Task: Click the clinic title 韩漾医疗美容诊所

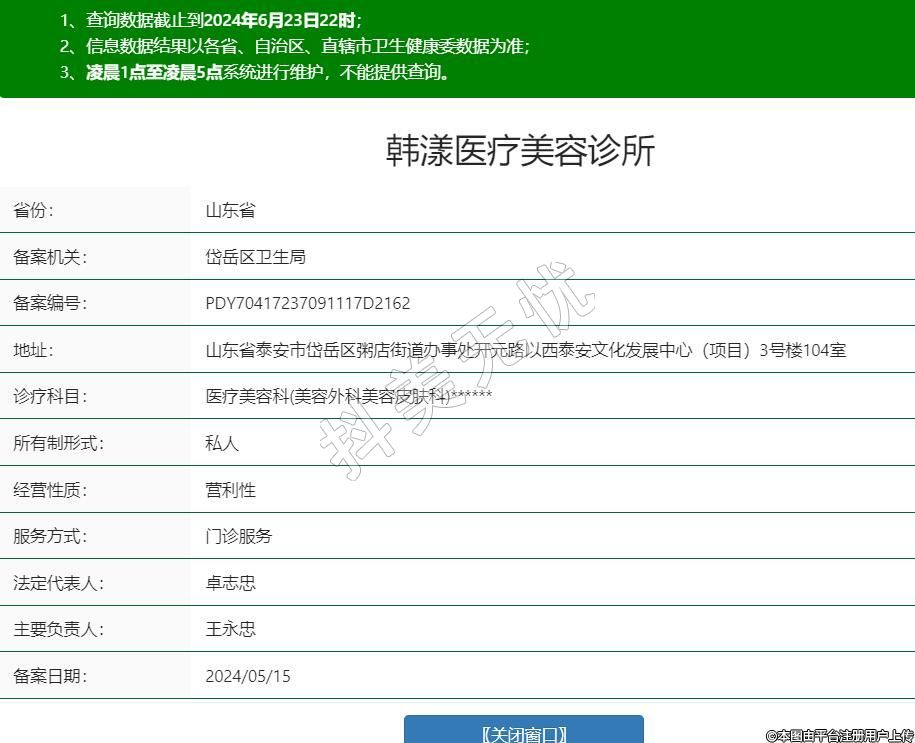Action: pos(520,151)
